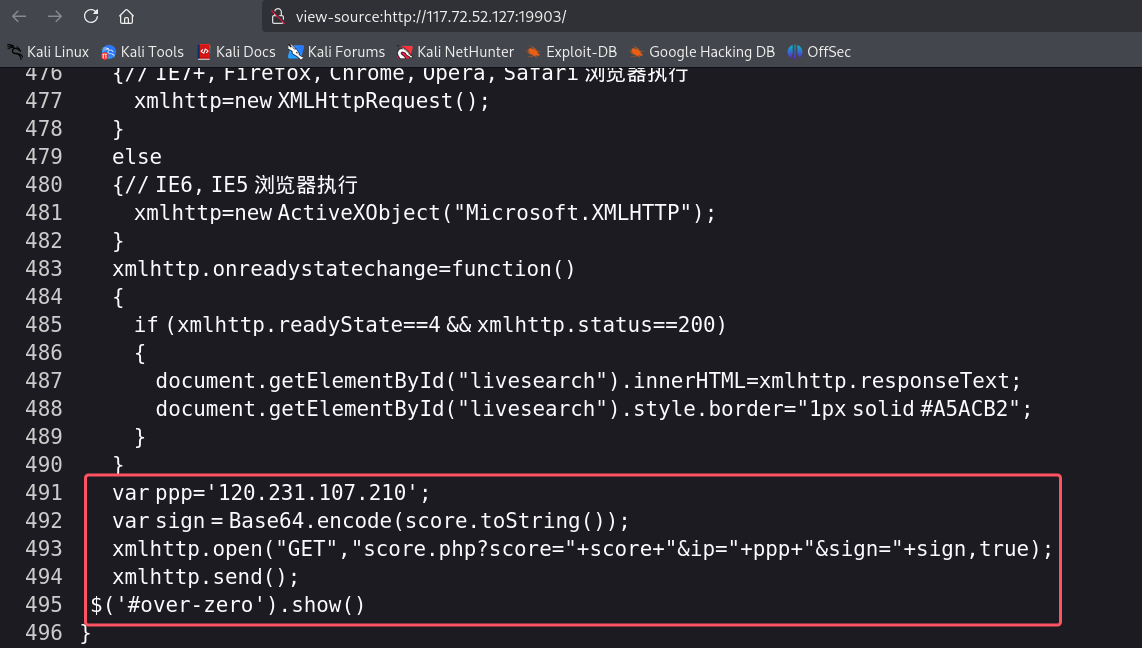Open the browser home page
Viewport: 1142px width, 648px height.
point(127,16)
